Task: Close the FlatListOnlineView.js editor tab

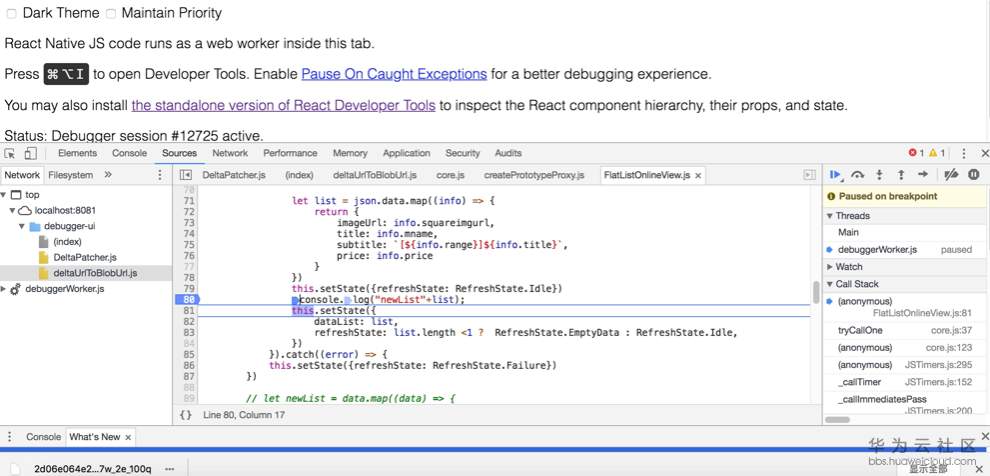Action: [698, 176]
